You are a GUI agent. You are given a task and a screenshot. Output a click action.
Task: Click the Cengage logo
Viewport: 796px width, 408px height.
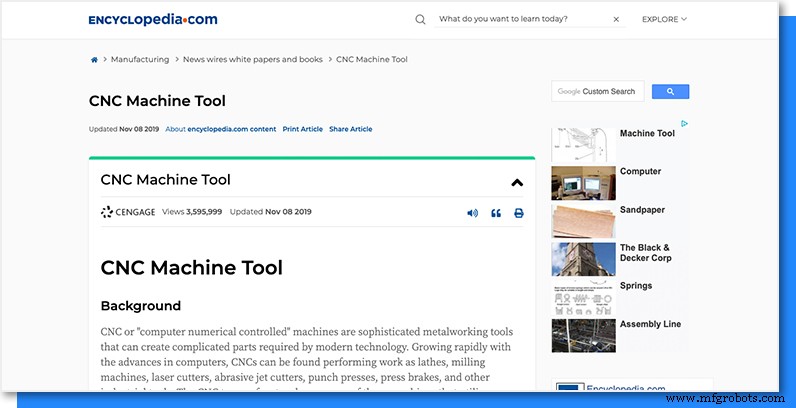(x=128, y=212)
